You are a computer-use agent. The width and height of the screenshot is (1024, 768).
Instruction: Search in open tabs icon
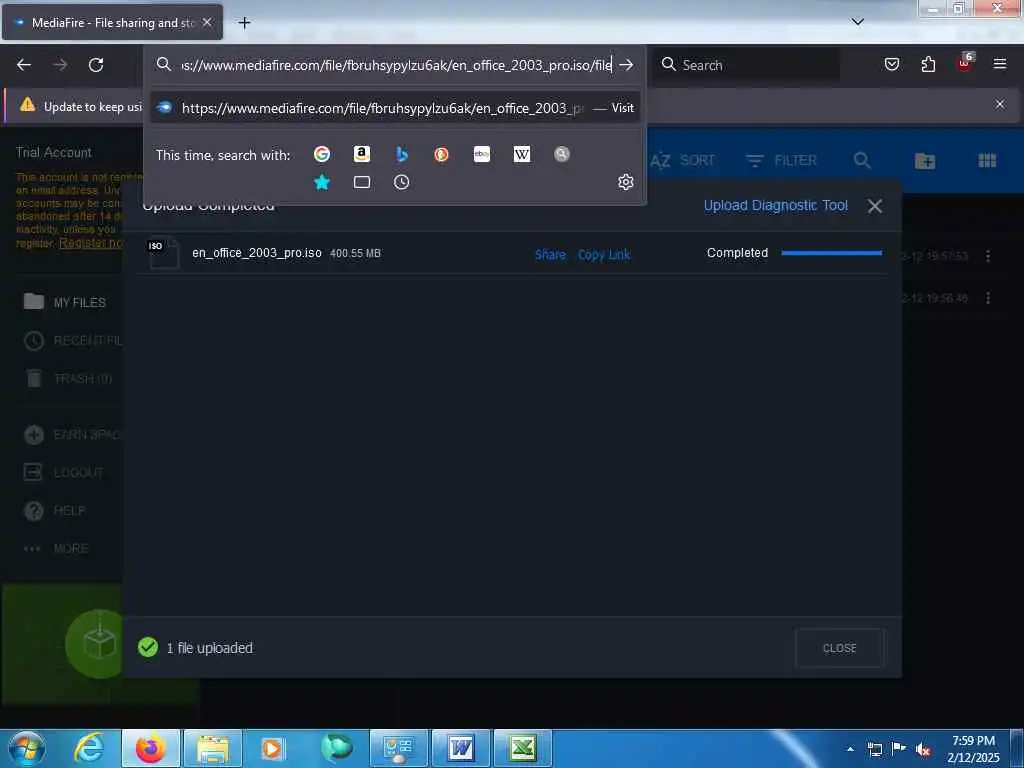click(361, 182)
